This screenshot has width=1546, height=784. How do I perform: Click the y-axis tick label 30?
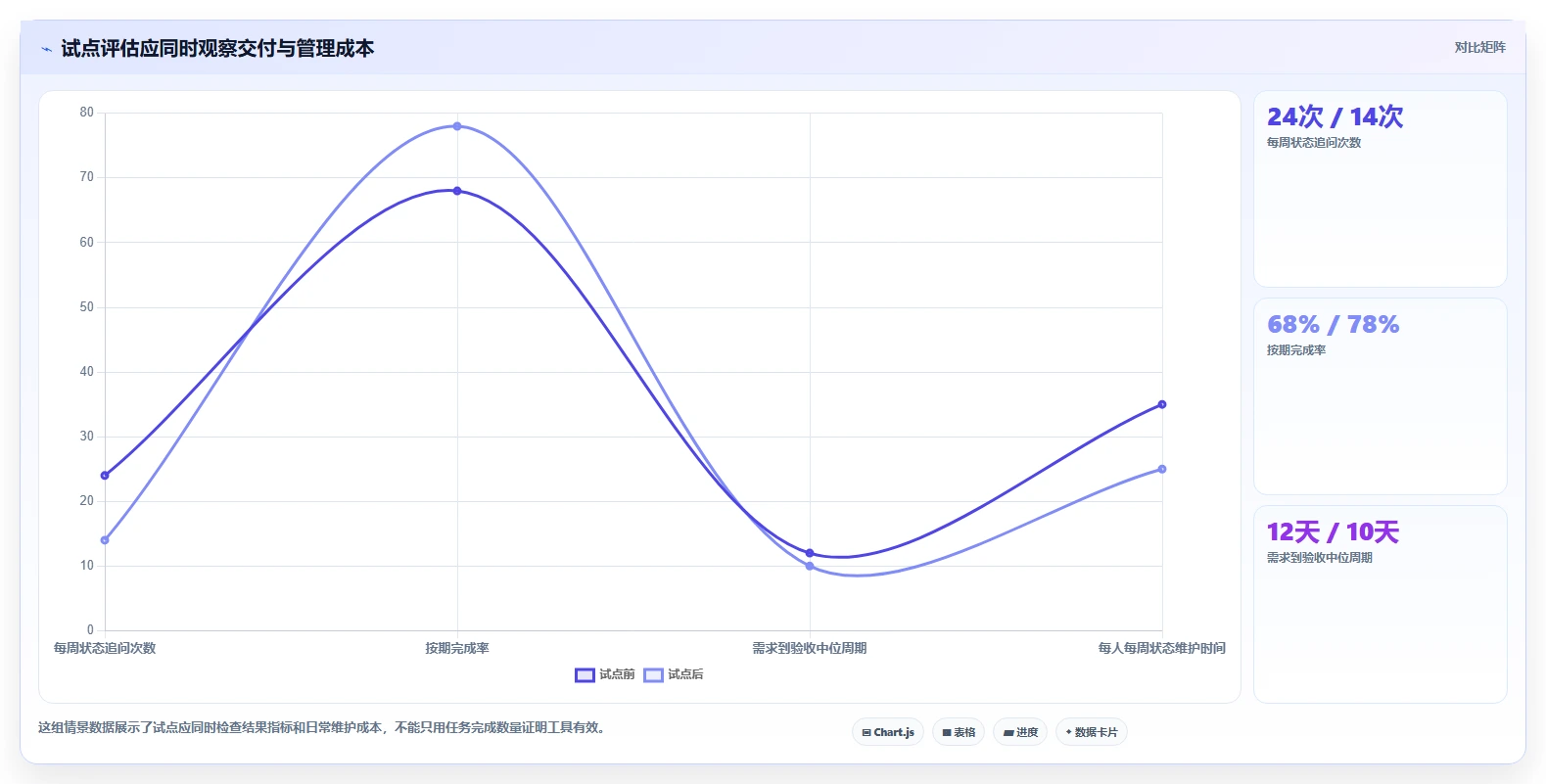[x=87, y=437]
